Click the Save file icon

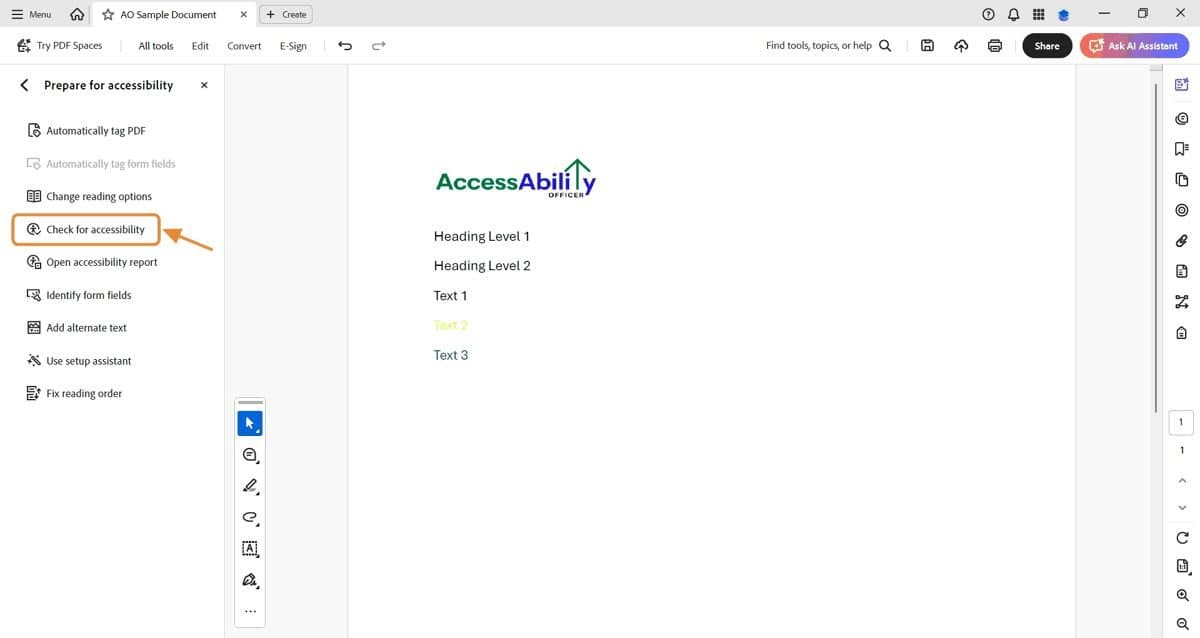927,45
